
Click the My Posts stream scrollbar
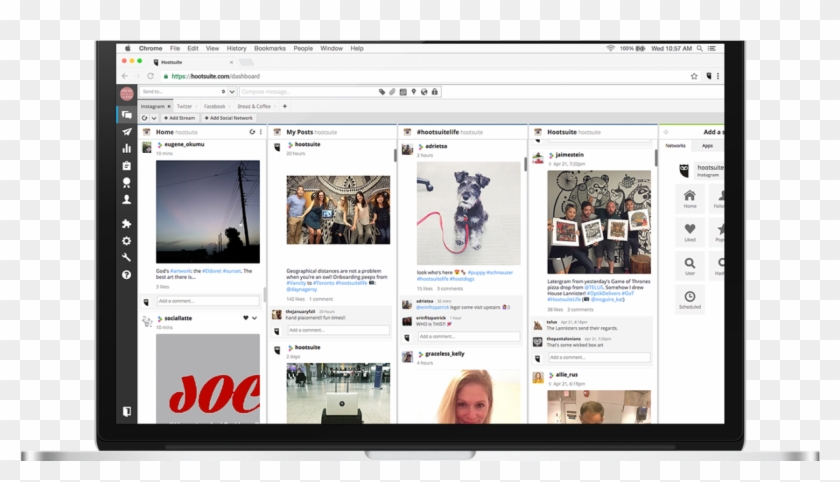click(395, 155)
